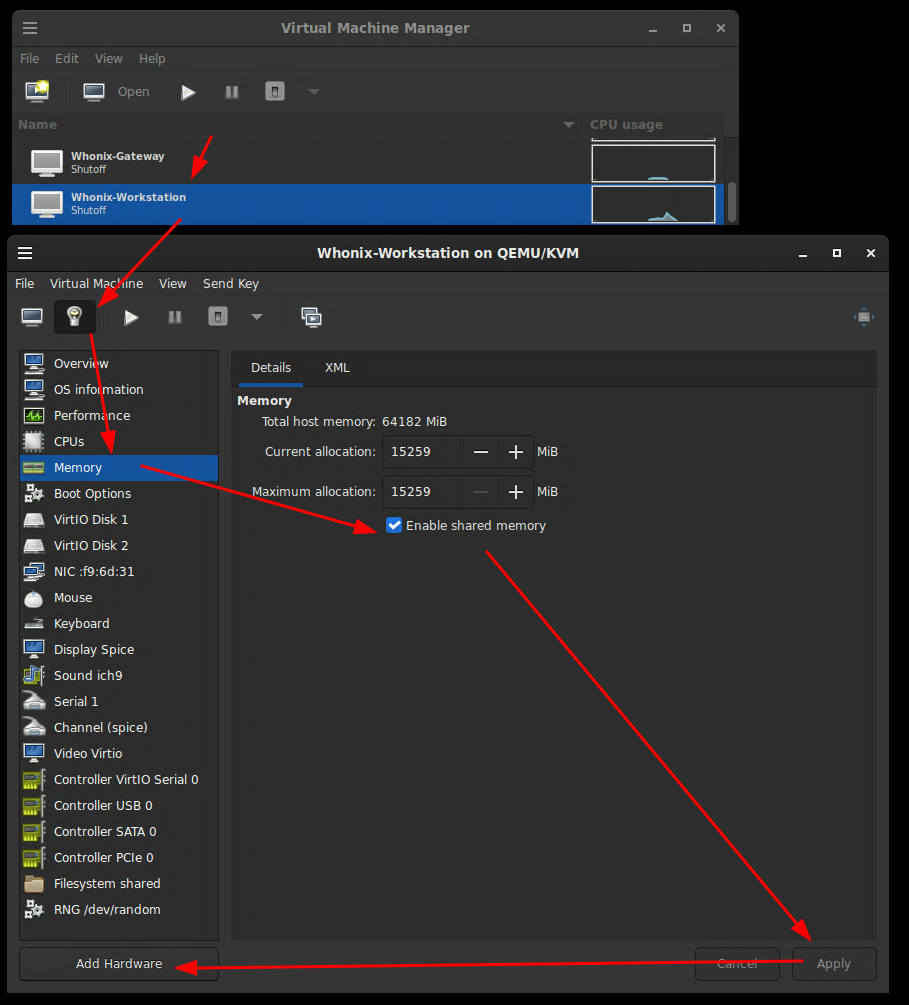Select Sound ich9 in the hardware list
The image size is (909, 1005).
pos(119,676)
